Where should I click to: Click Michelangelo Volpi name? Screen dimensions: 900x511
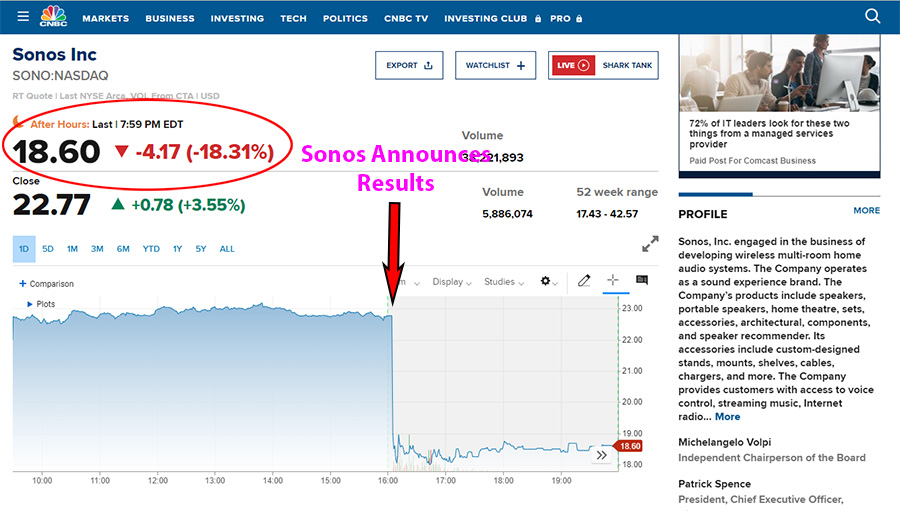[x=724, y=442]
